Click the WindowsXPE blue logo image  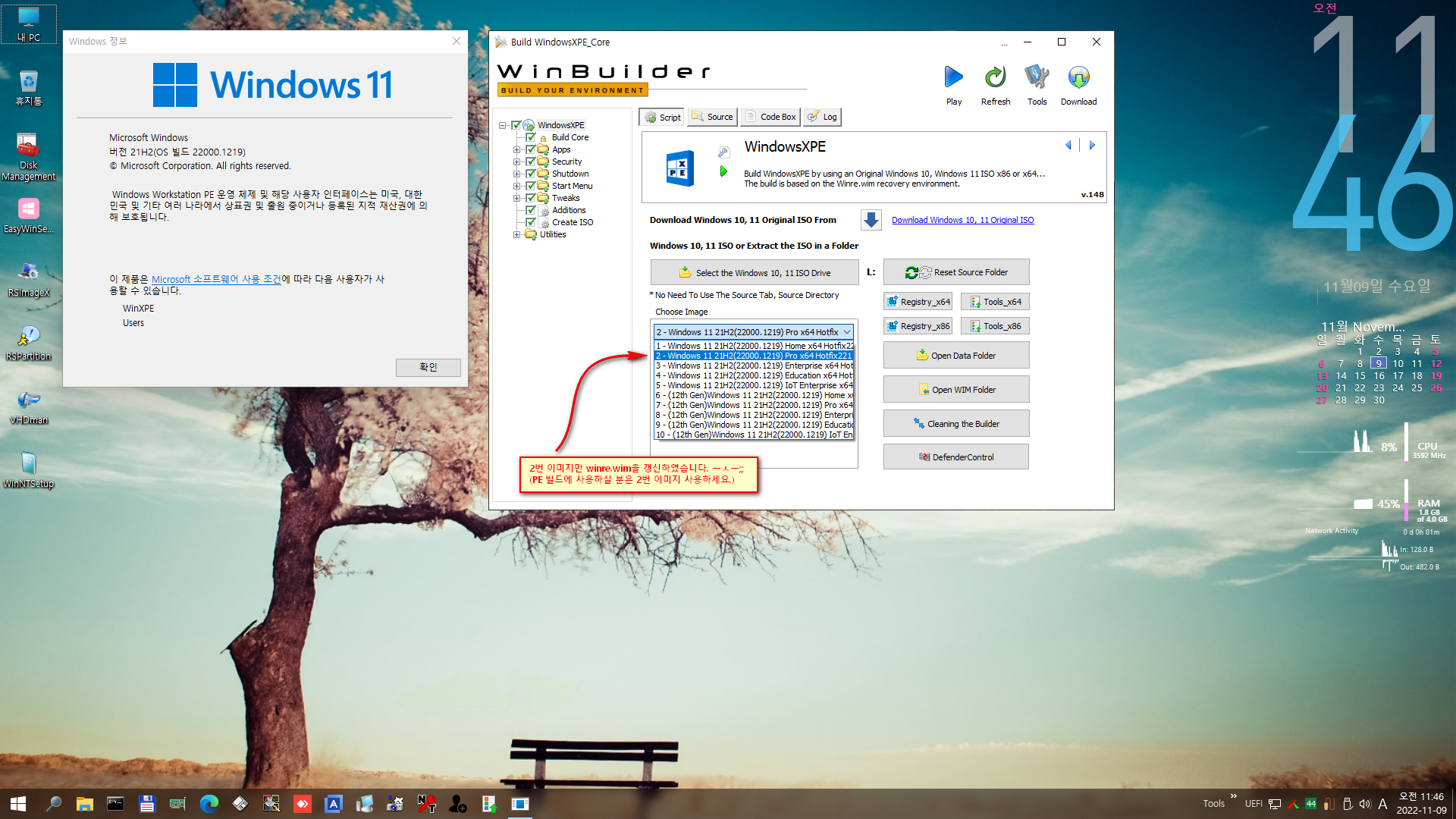pyautogui.click(x=679, y=168)
